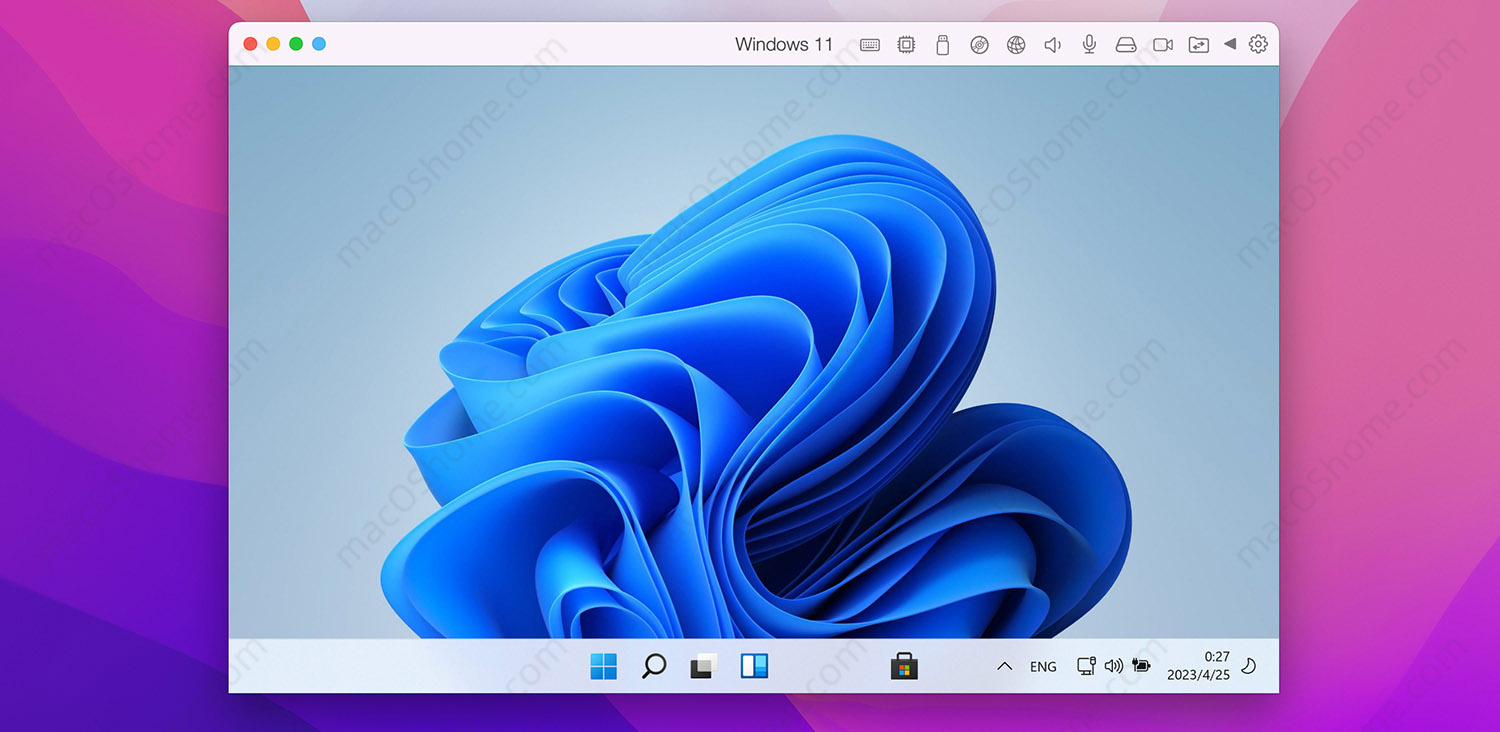Open the VM settings gear icon
The height and width of the screenshot is (732, 1500).
(x=1257, y=44)
